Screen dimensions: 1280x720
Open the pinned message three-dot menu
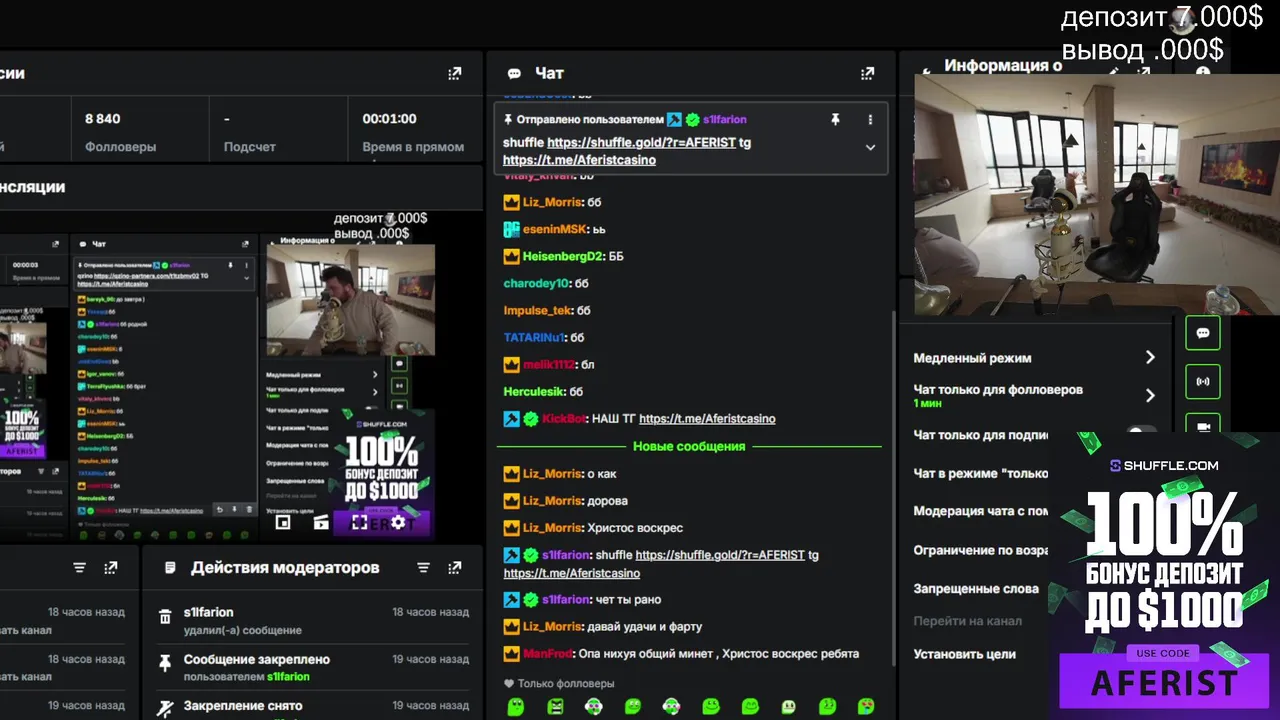[870, 119]
